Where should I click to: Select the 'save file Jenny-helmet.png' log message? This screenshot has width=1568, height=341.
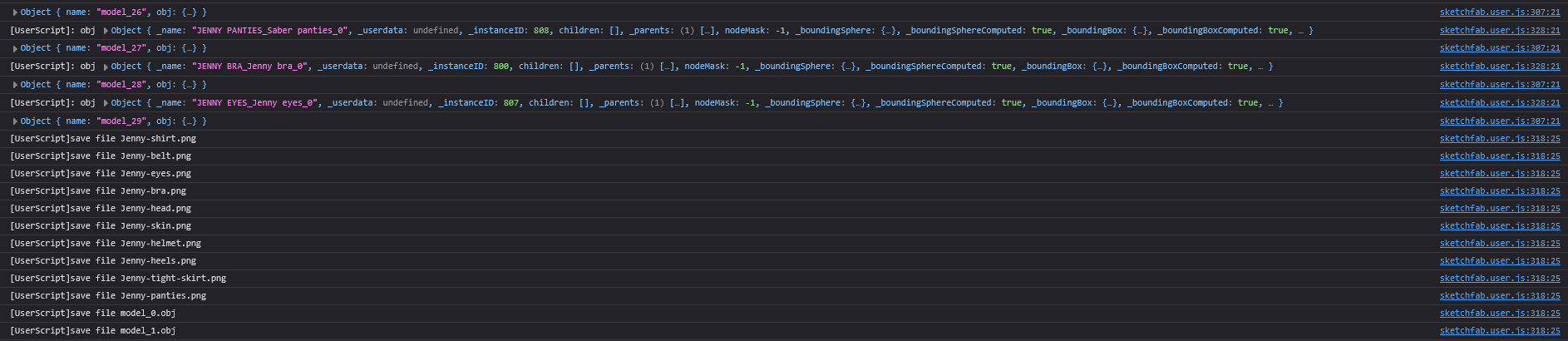pos(106,244)
